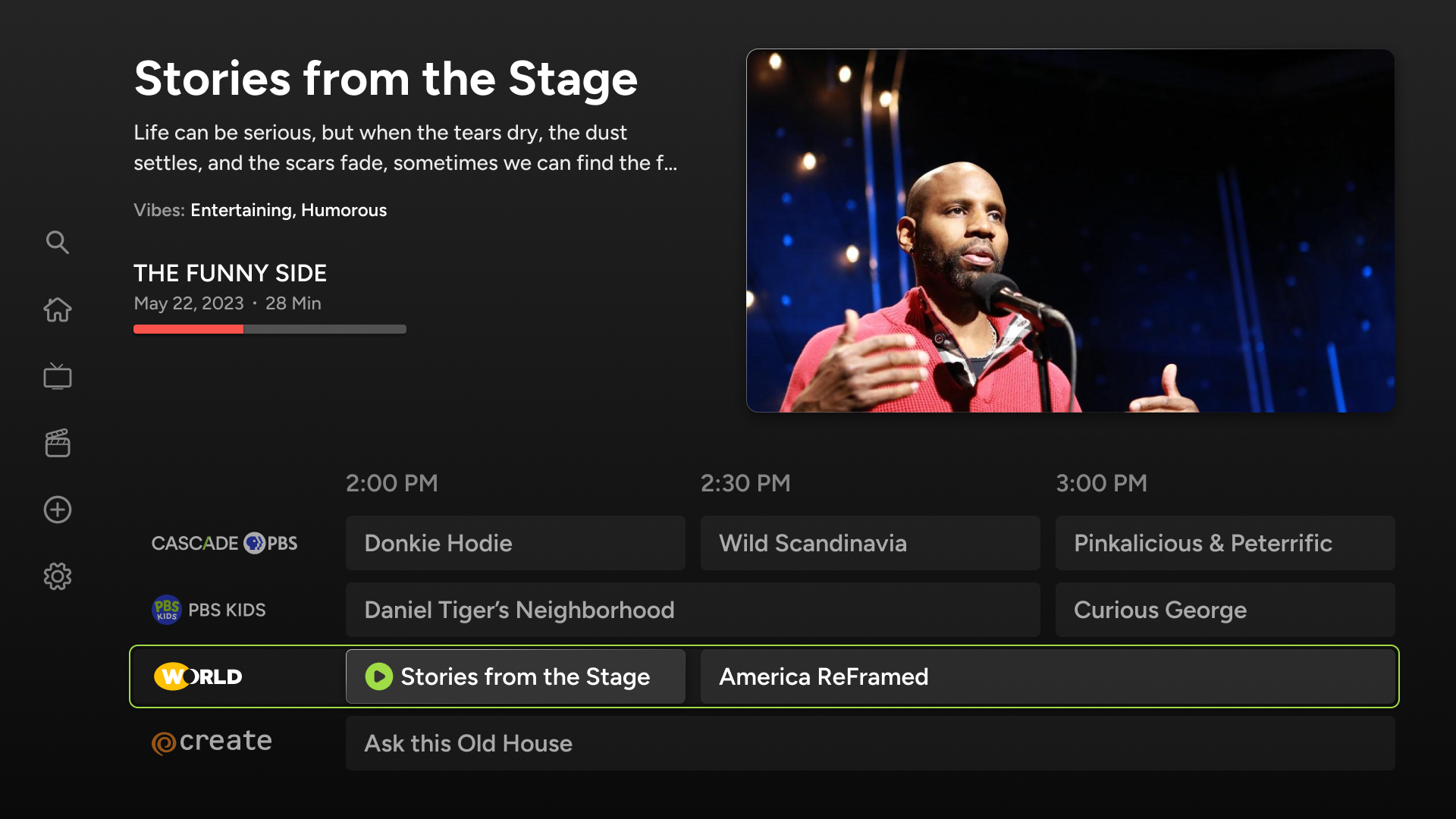The image size is (1456, 819).
Task: Click the Stories from the Stage preview image
Action: coord(1070,231)
